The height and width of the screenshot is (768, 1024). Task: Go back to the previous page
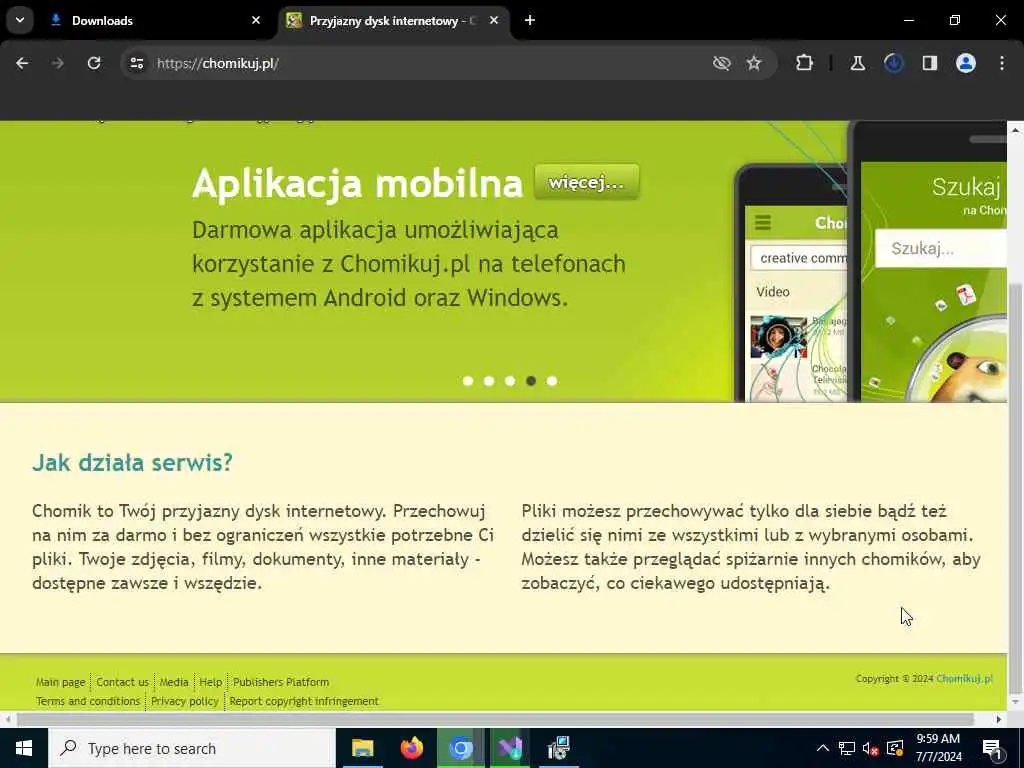[x=22, y=63]
